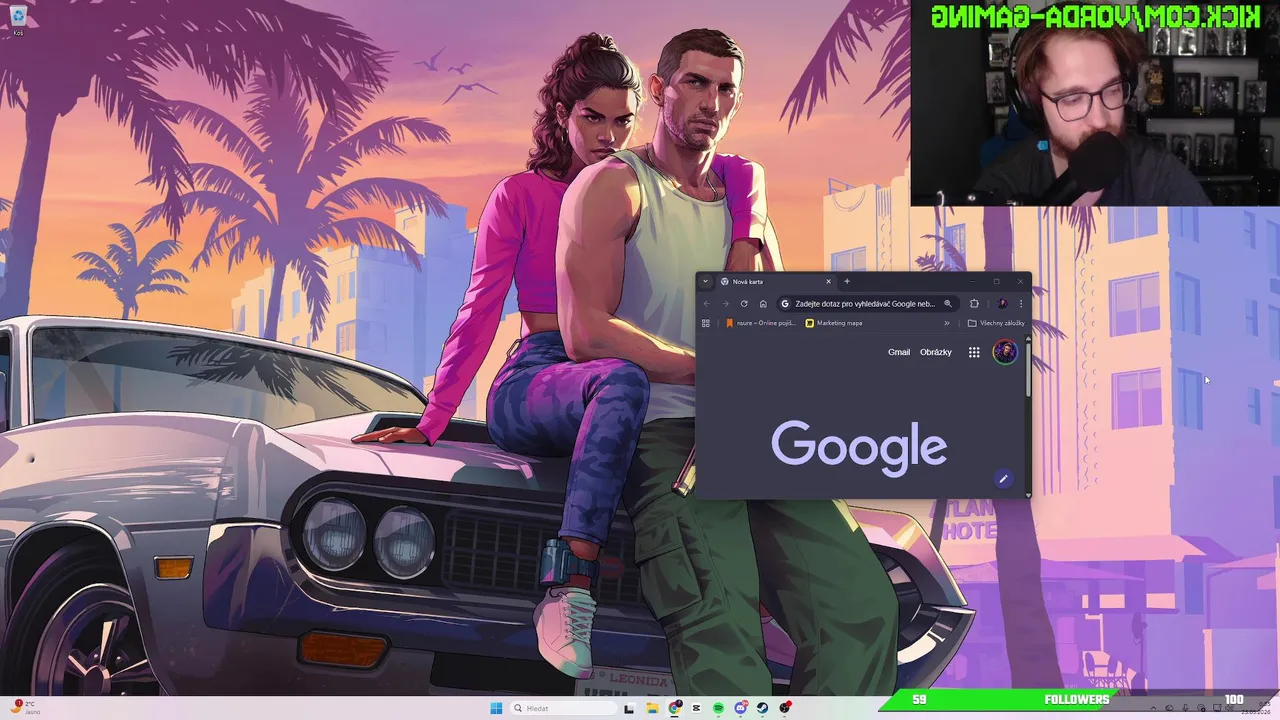Expand hidden bookmarks double chevron
The image size is (1280, 720).
[x=946, y=323]
